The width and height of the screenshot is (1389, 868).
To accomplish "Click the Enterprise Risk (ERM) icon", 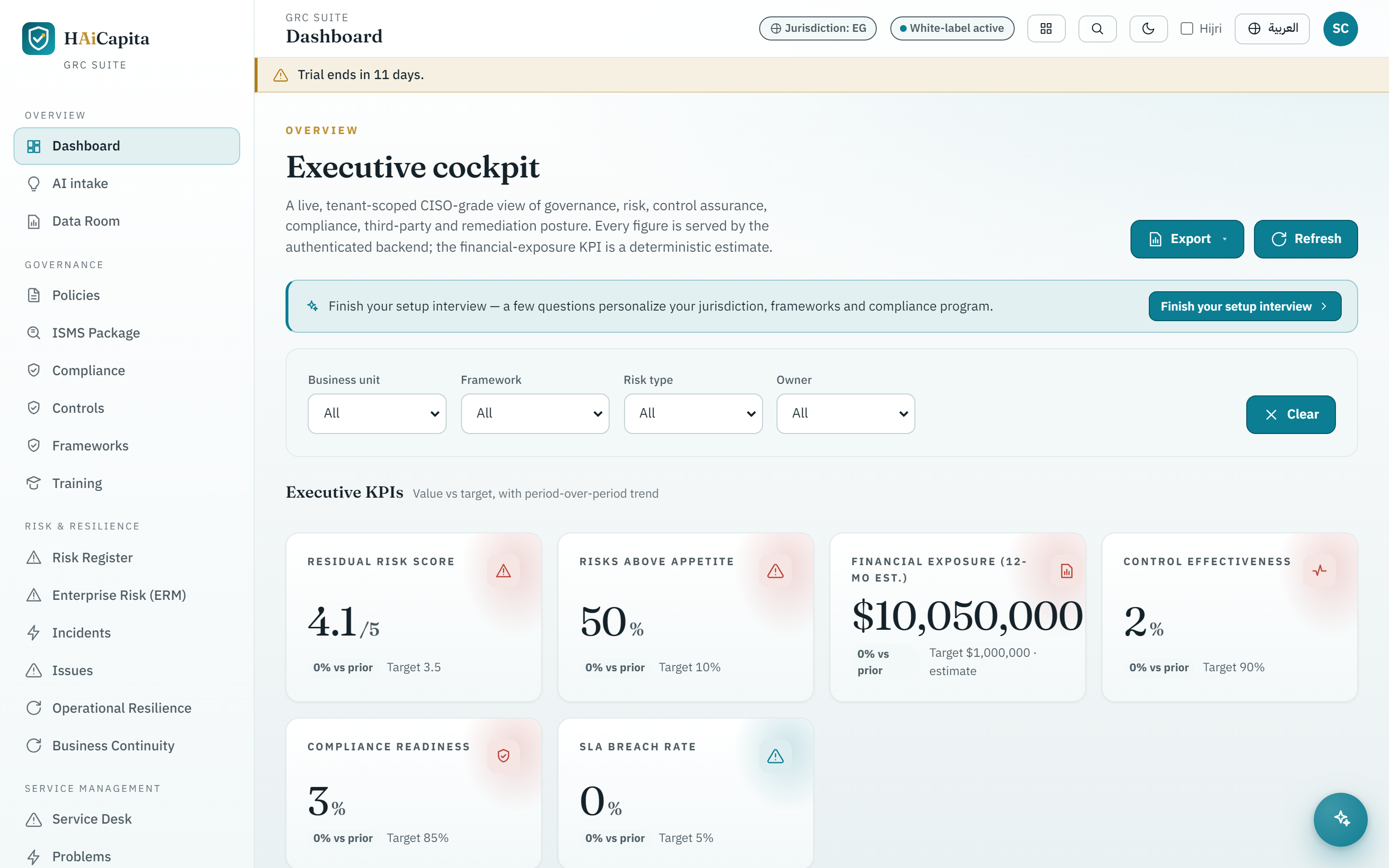I will click(34, 596).
